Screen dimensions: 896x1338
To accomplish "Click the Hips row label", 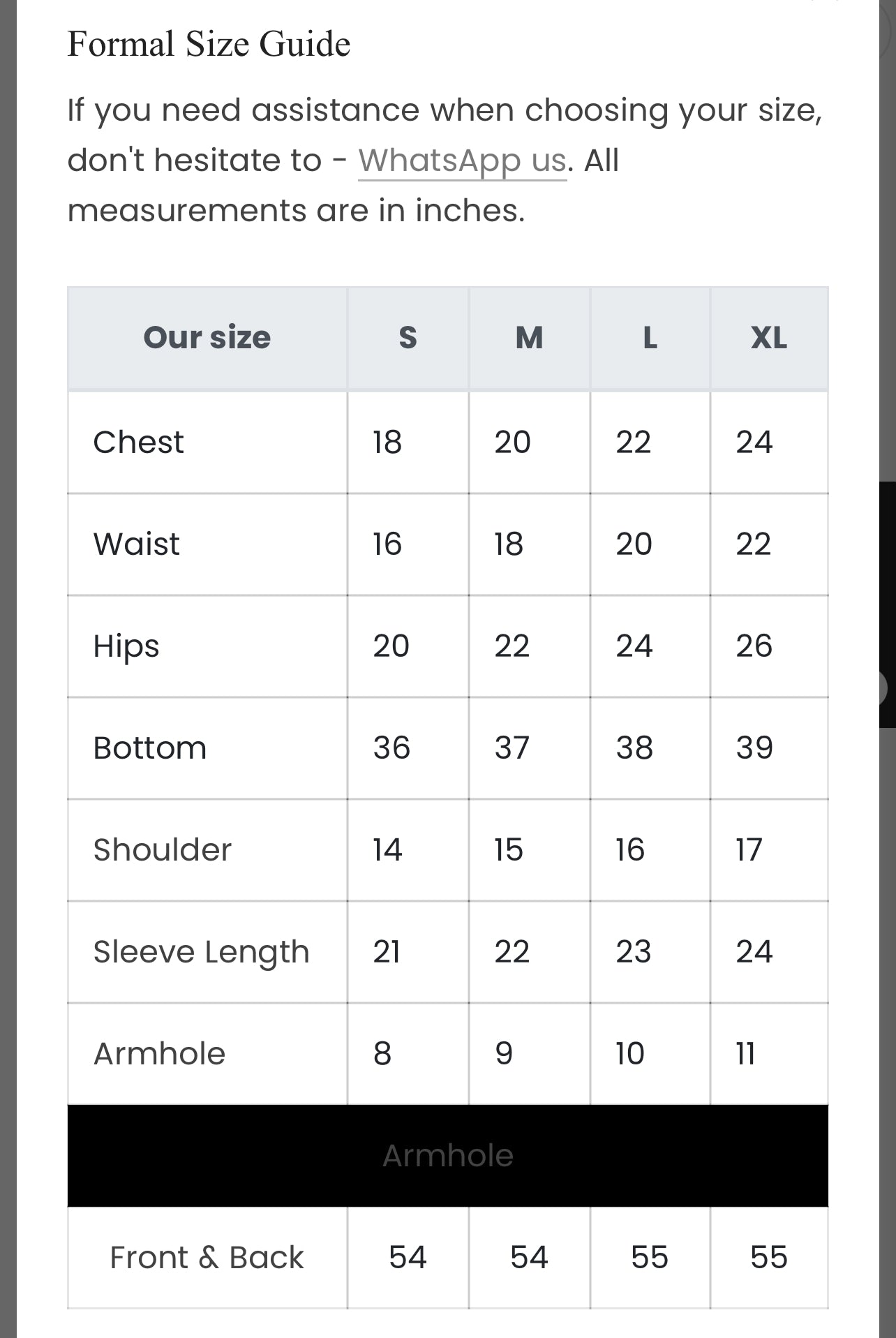I will pos(126,646).
